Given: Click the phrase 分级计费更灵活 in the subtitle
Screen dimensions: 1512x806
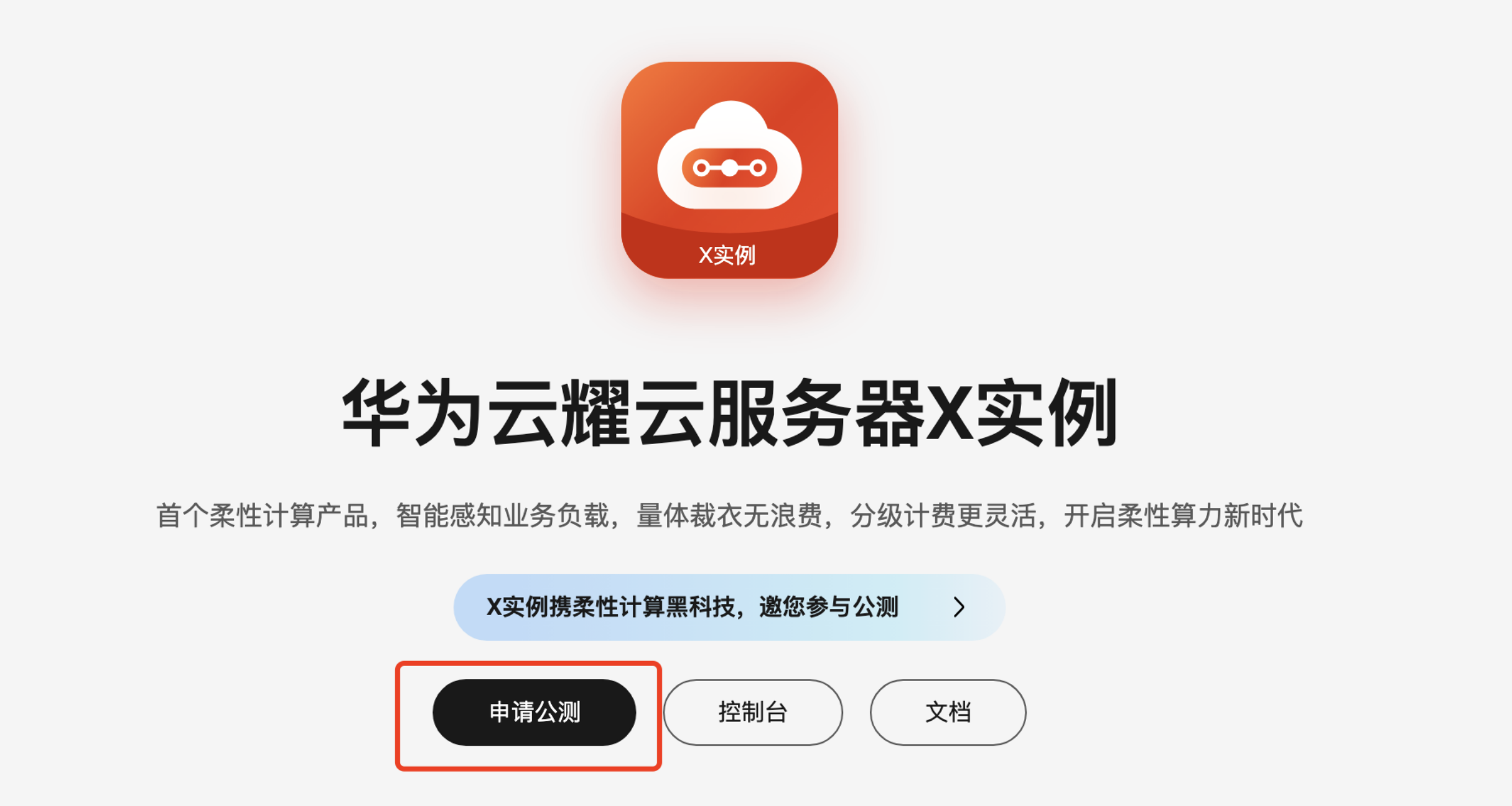Looking at the screenshot, I should click(943, 516).
